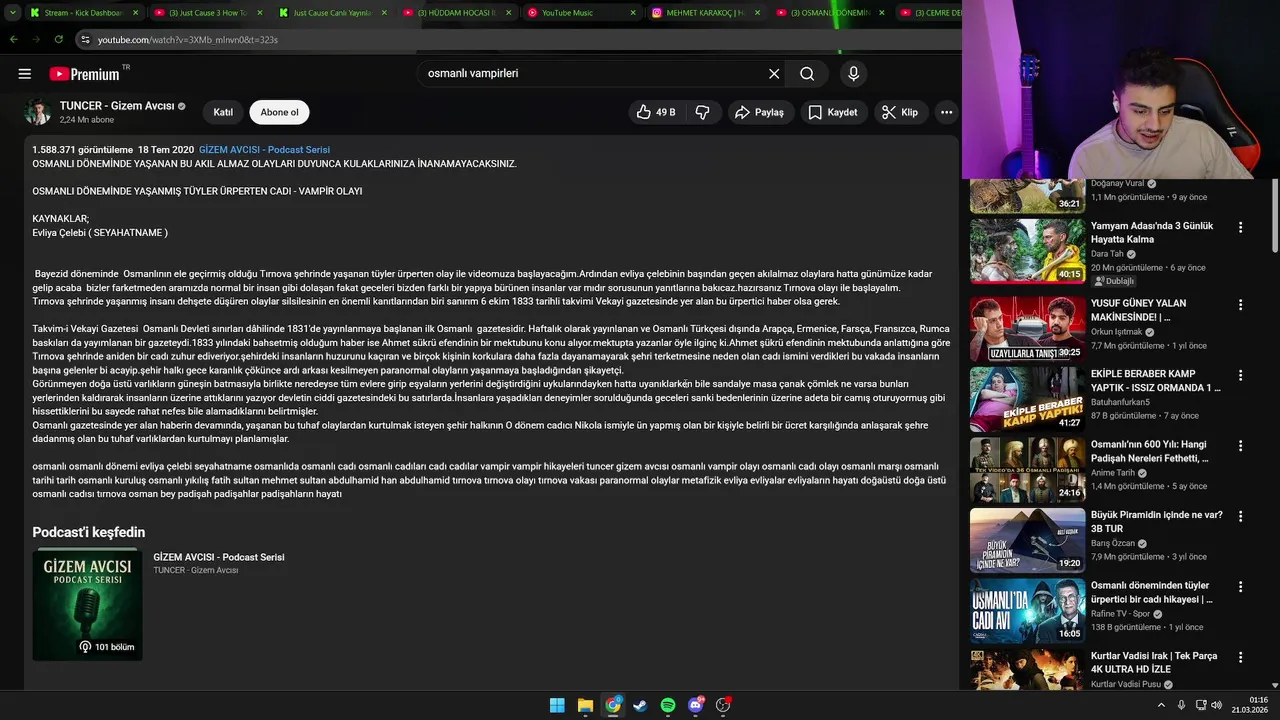Click the sidebar scrollbar thumb
This screenshot has width=1280, height=720.
point(1274,215)
